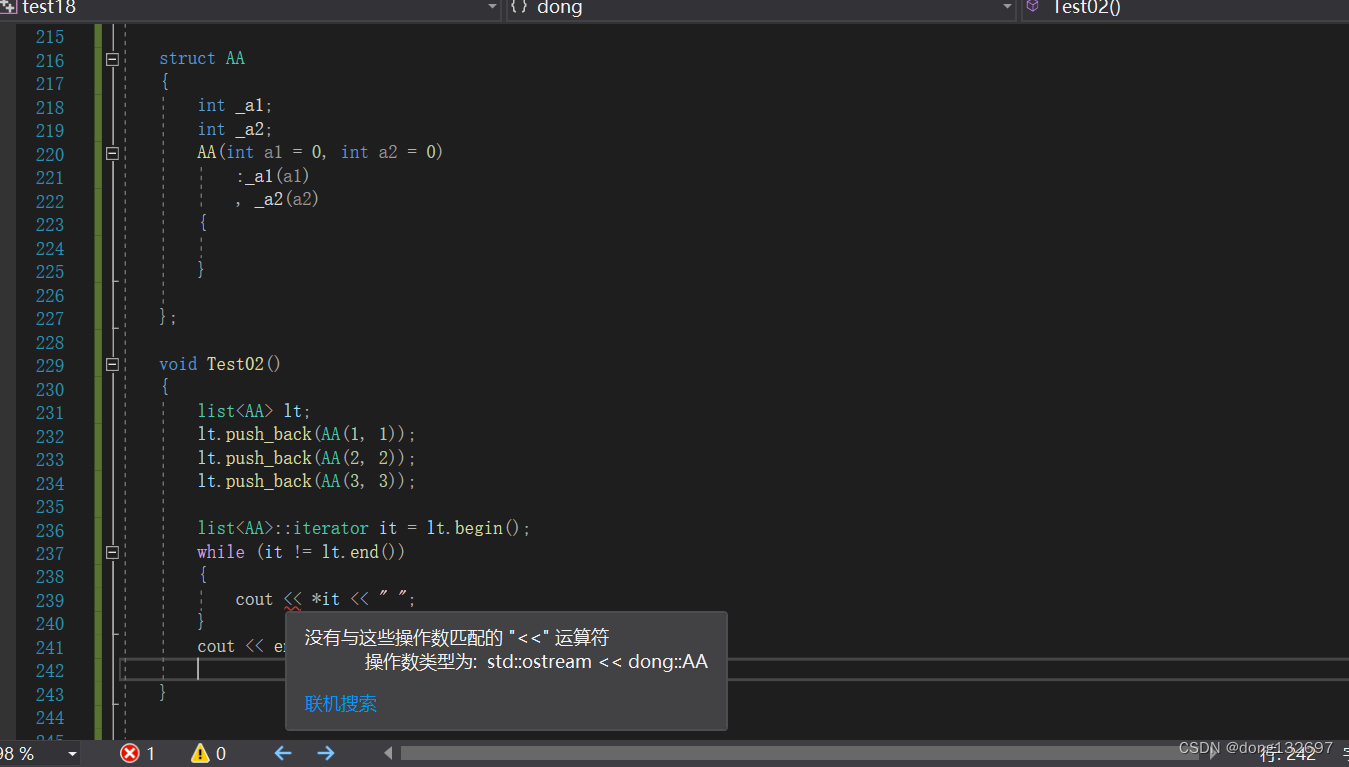Click line number 242

pyautogui.click(x=50, y=670)
